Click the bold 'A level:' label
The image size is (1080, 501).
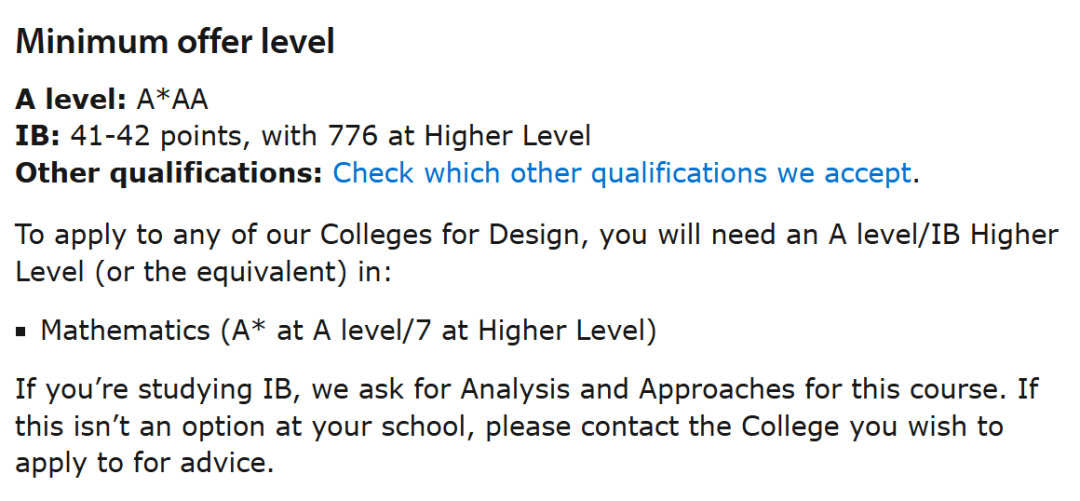(70, 100)
